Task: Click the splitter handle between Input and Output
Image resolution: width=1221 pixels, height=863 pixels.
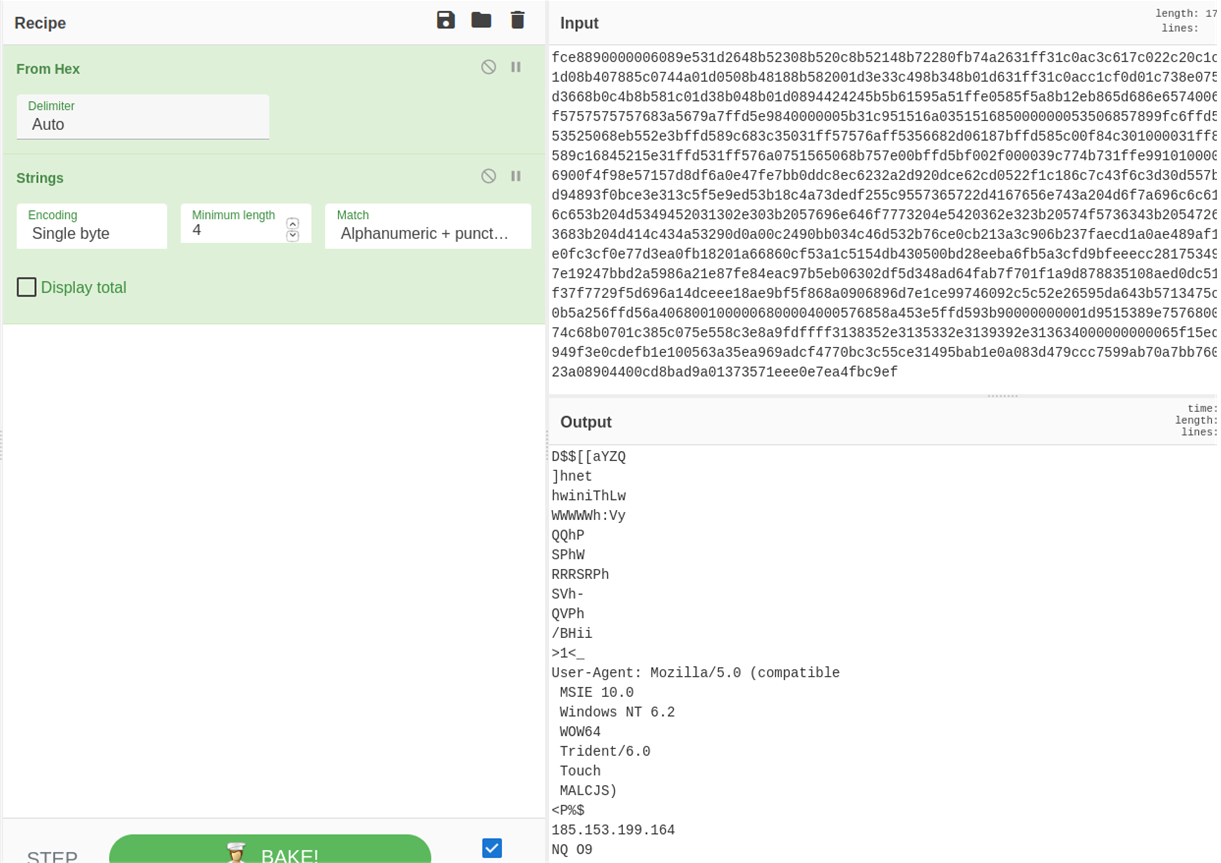Action: click(1003, 396)
